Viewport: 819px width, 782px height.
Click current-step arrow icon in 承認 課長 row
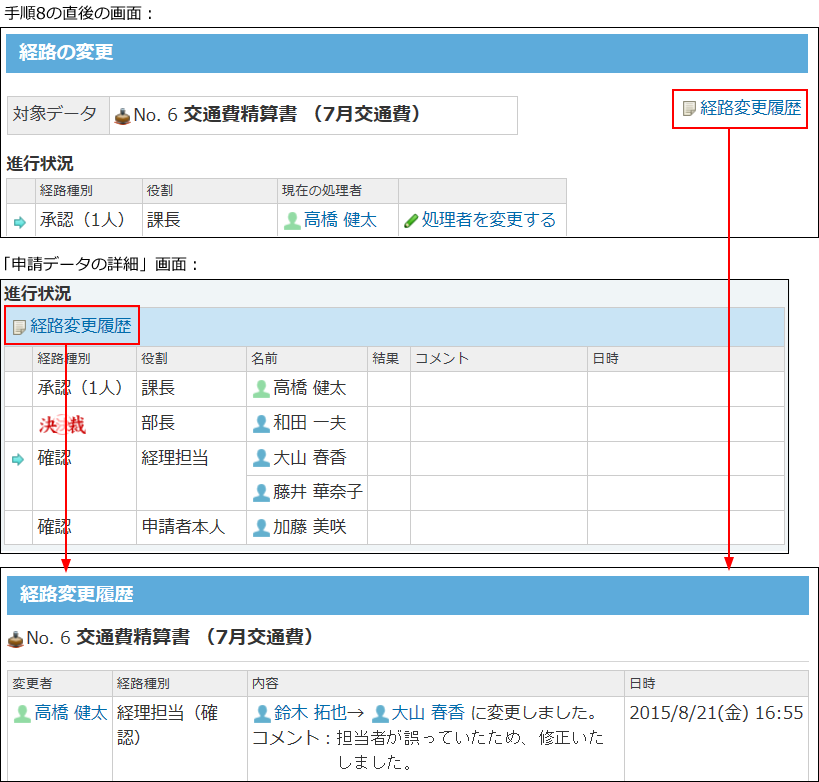pos(20,222)
